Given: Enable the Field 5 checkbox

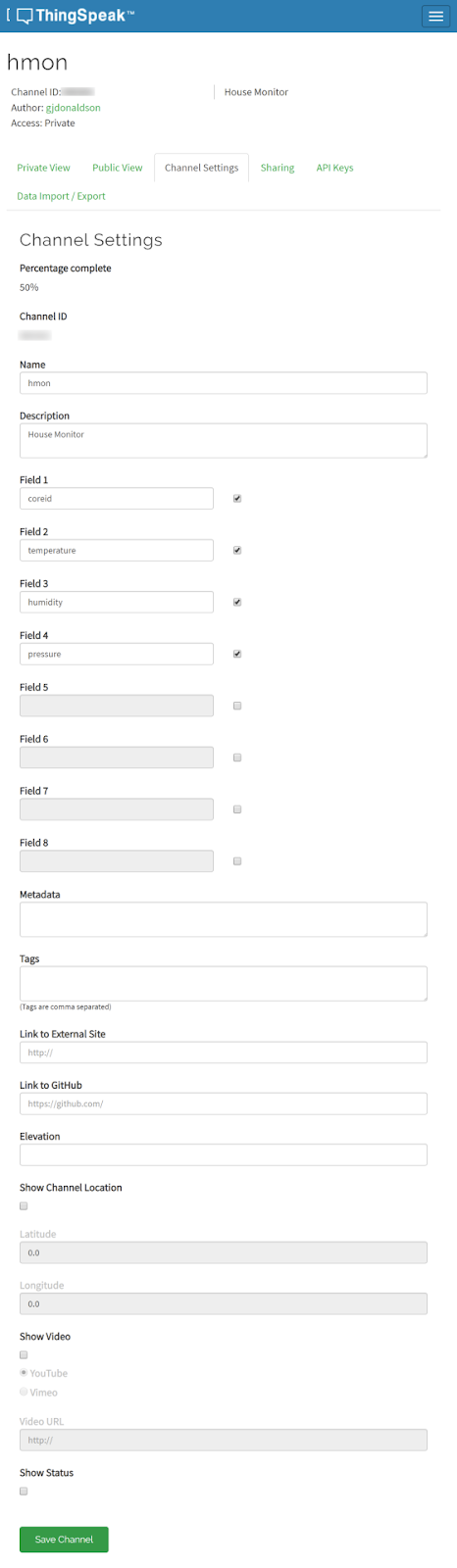Looking at the screenshot, I should [x=237, y=706].
